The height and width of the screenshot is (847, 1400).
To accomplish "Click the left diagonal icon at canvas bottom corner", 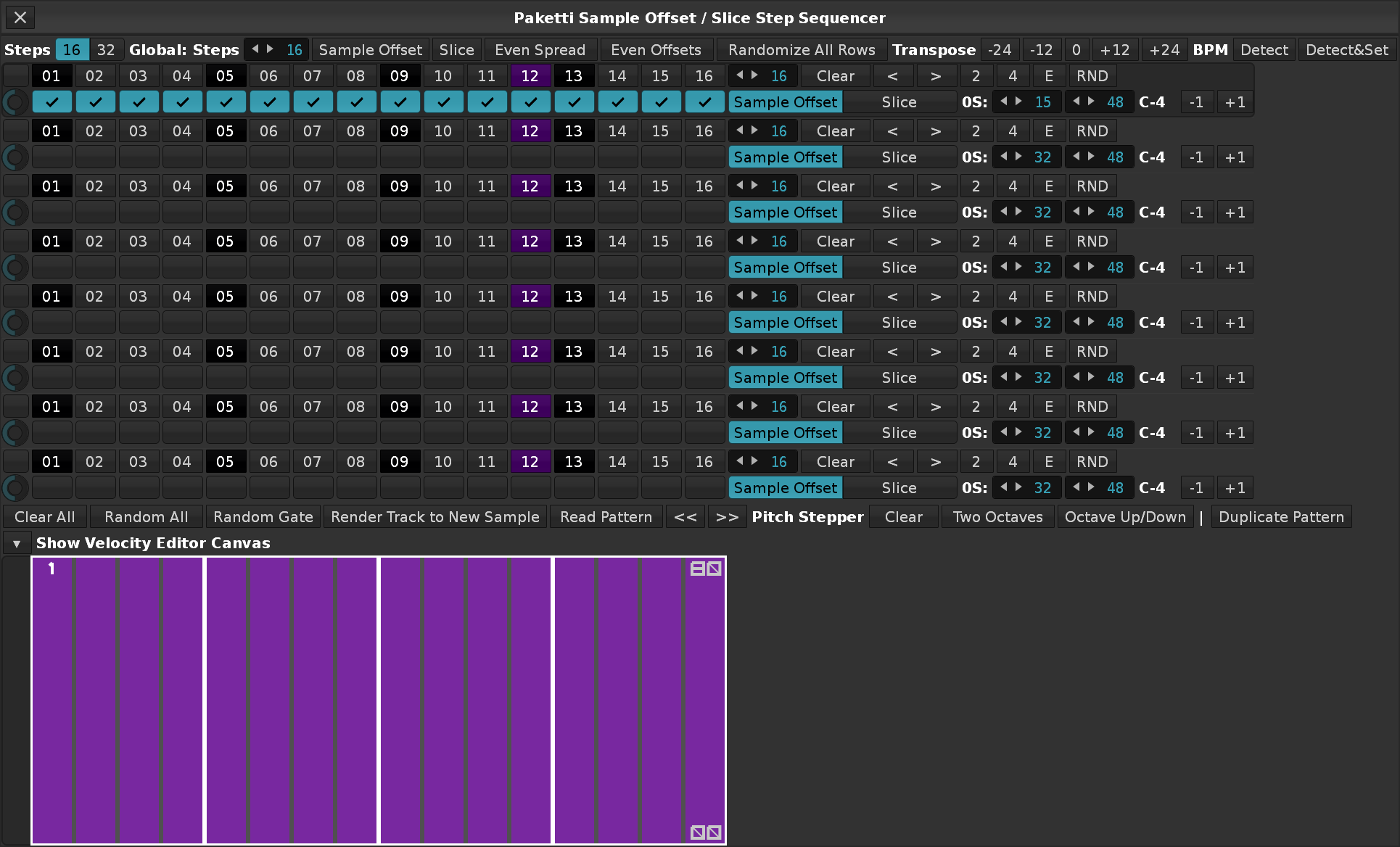I will pyautogui.click(x=697, y=832).
